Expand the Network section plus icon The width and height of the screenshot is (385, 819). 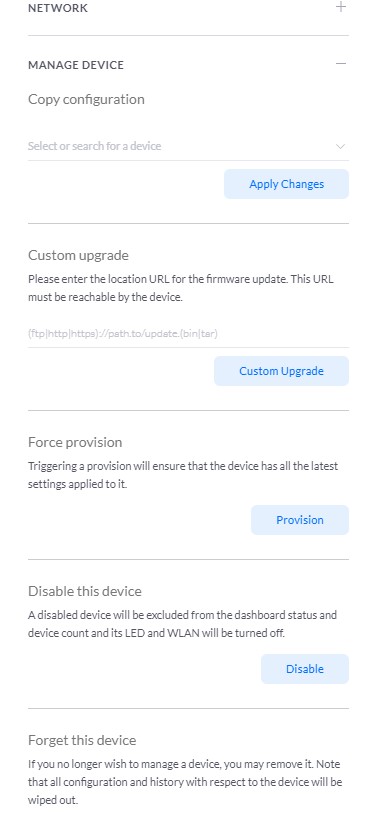[x=341, y=7]
